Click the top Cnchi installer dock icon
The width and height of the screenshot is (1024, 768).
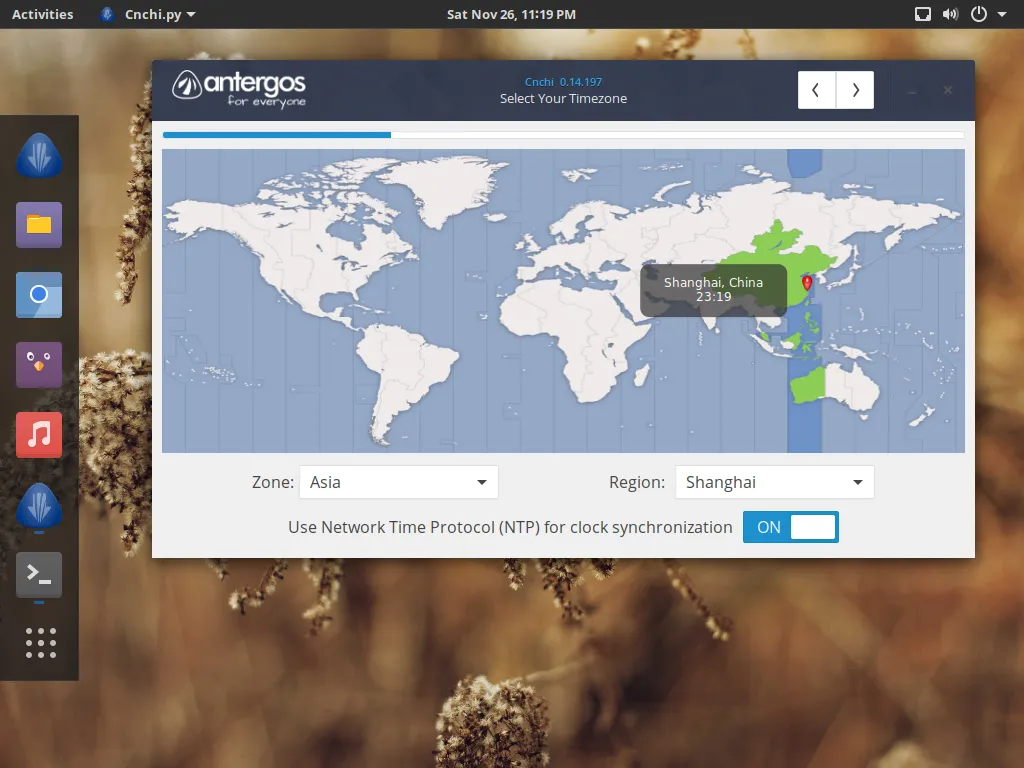[x=39, y=155]
